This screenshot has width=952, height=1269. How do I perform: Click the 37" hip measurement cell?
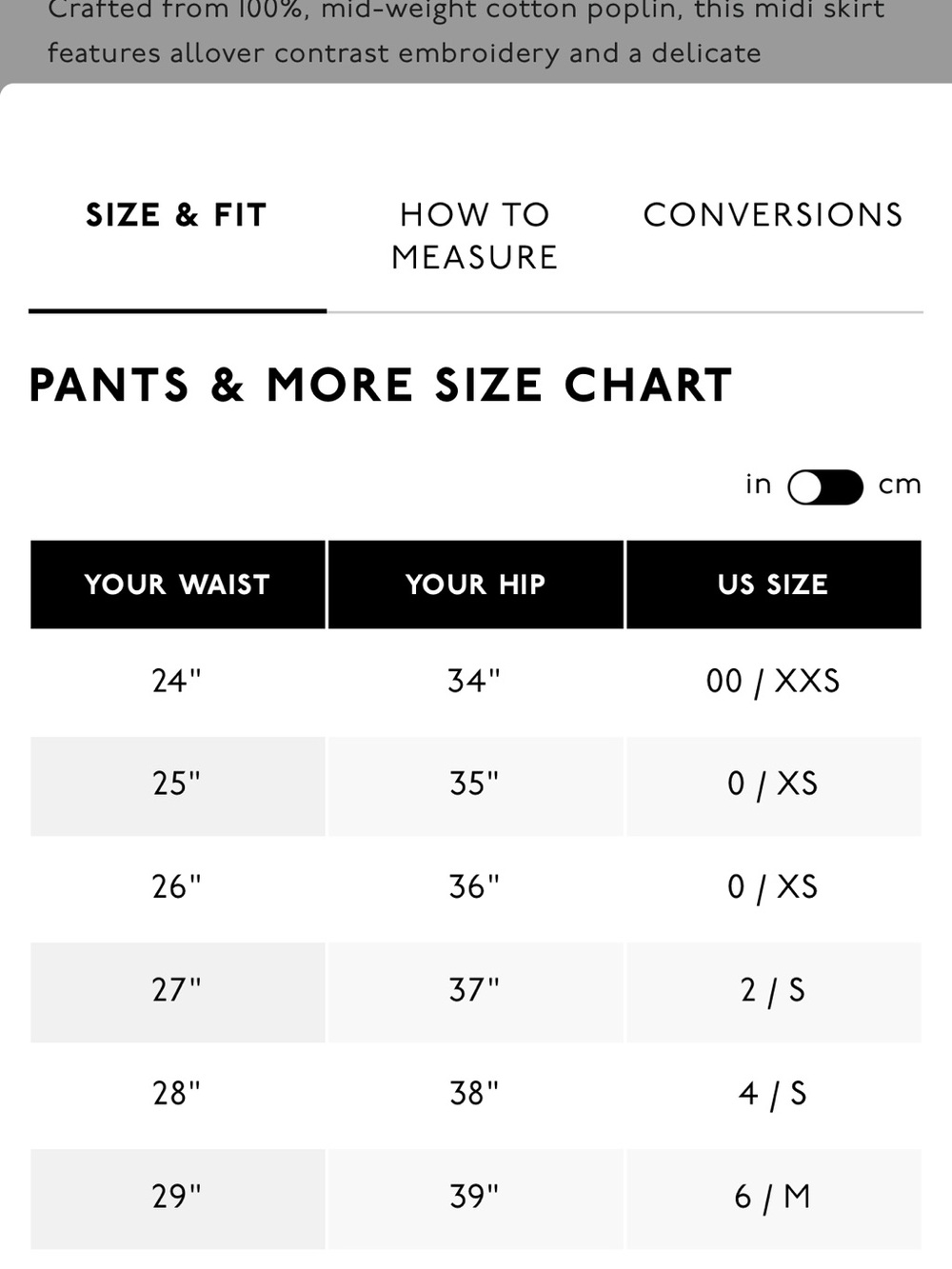(x=476, y=991)
